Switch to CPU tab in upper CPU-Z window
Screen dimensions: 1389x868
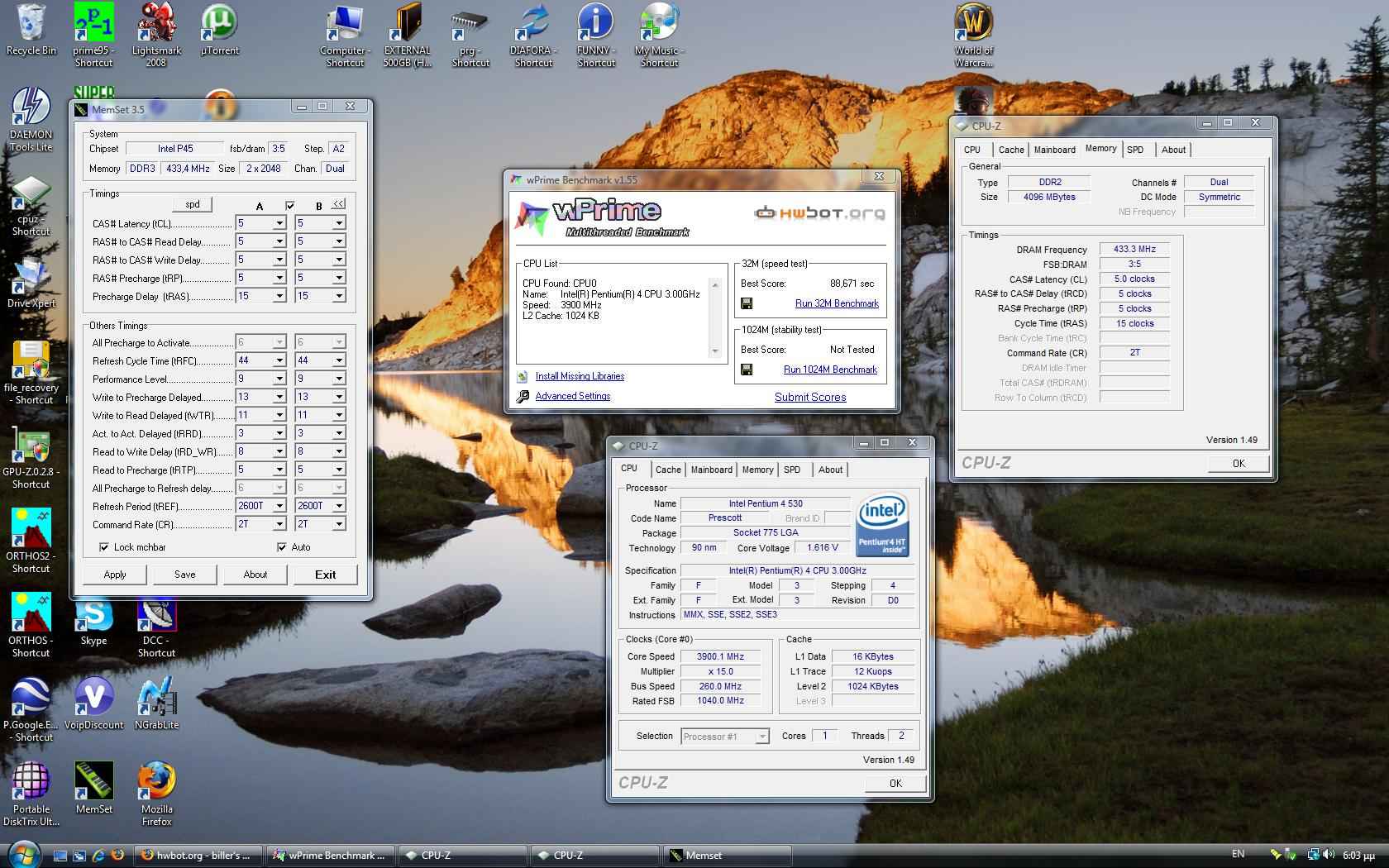coord(972,150)
